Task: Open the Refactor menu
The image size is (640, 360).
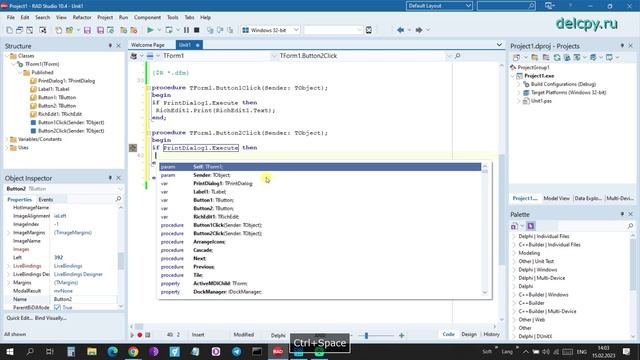Action: click(x=82, y=18)
